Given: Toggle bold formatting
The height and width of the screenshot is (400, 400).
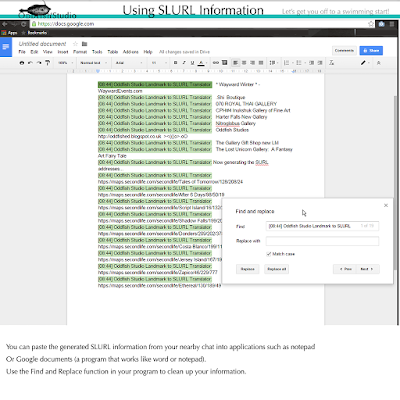Looking at the screenshot, I should click(175, 63).
